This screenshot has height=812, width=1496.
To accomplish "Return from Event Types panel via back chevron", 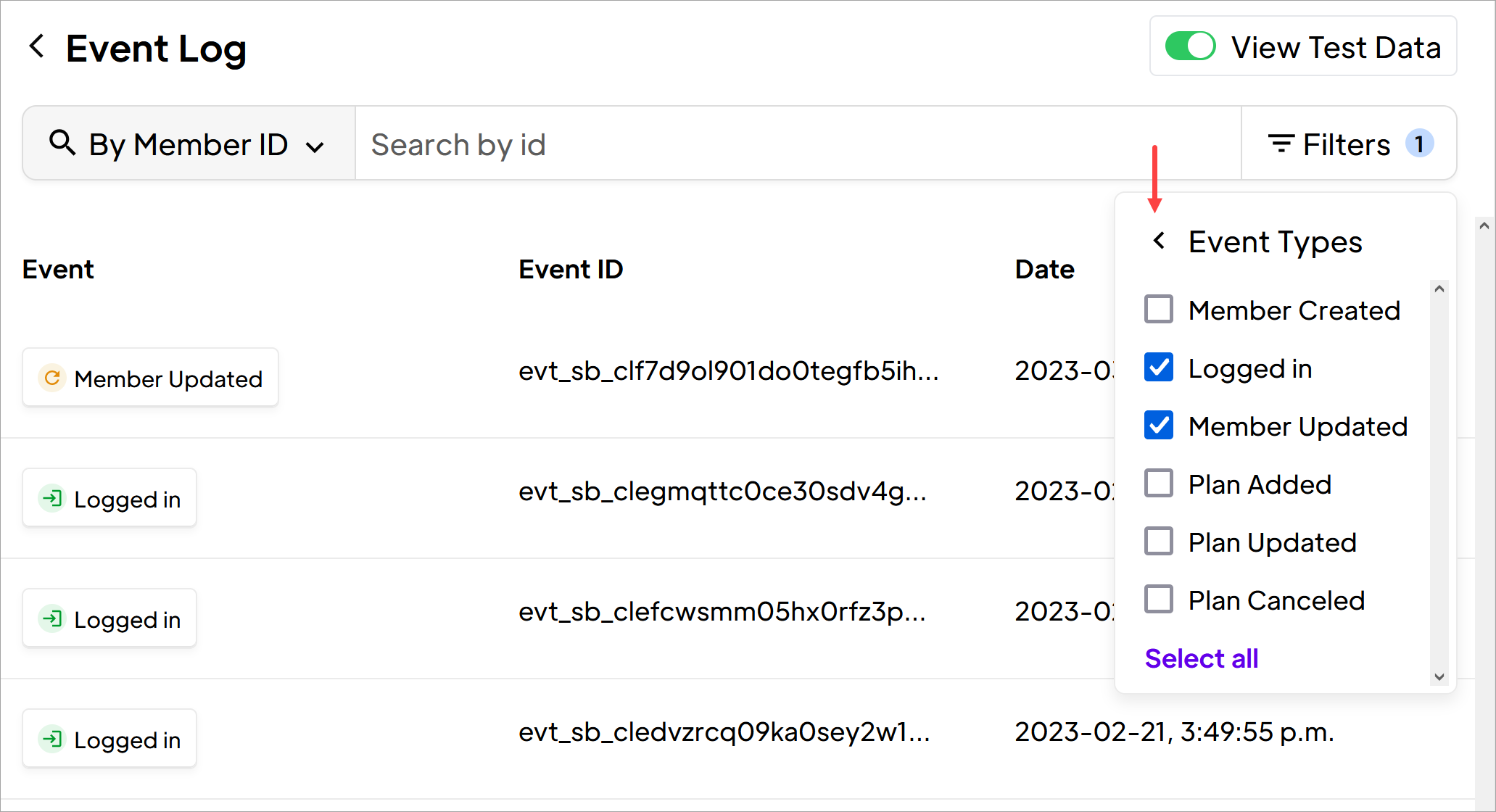I will (x=1160, y=240).
